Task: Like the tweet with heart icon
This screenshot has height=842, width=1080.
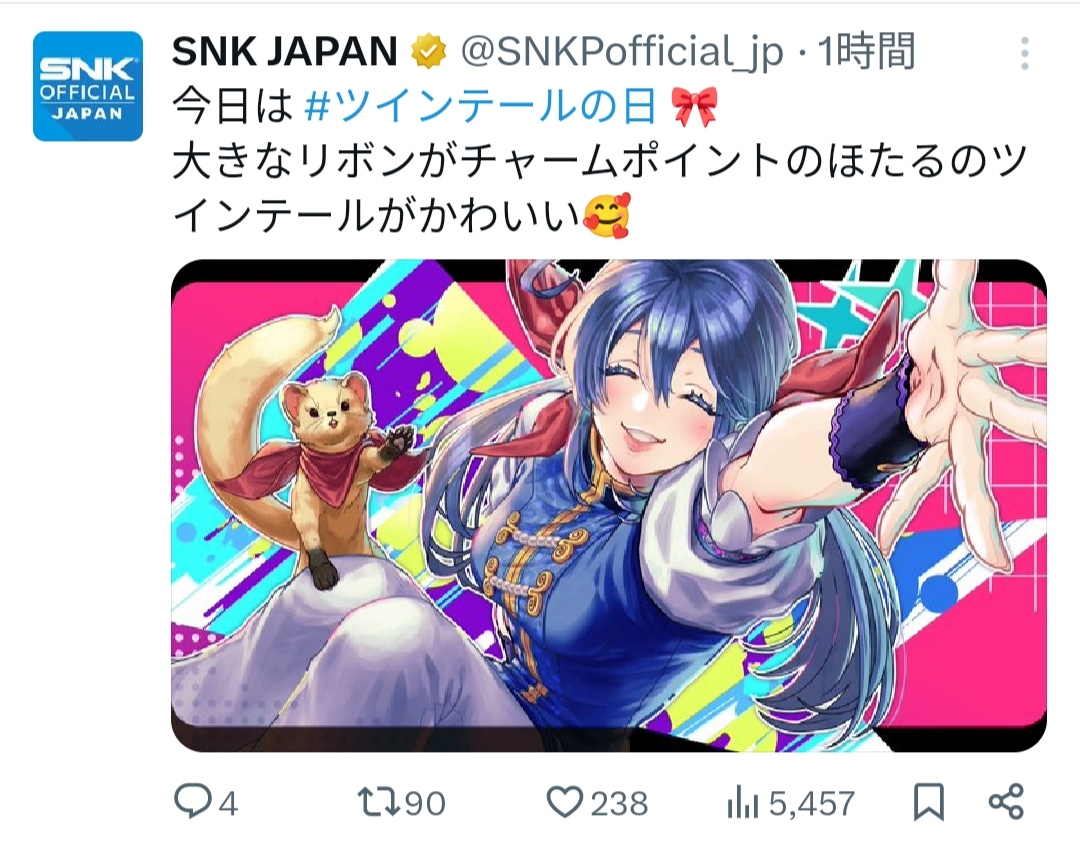Action: (x=565, y=802)
